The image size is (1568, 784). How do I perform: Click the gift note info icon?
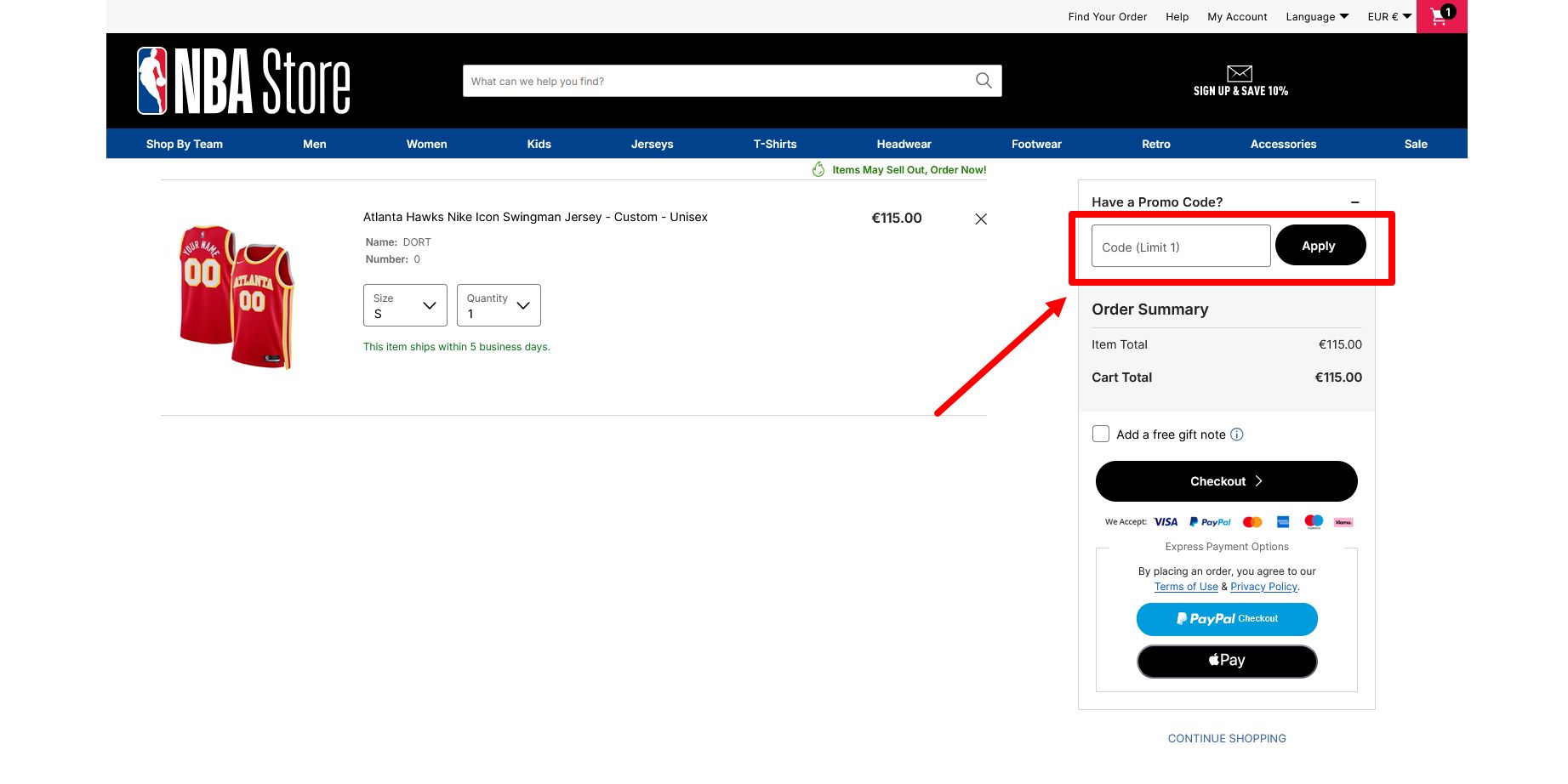pos(1237,435)
